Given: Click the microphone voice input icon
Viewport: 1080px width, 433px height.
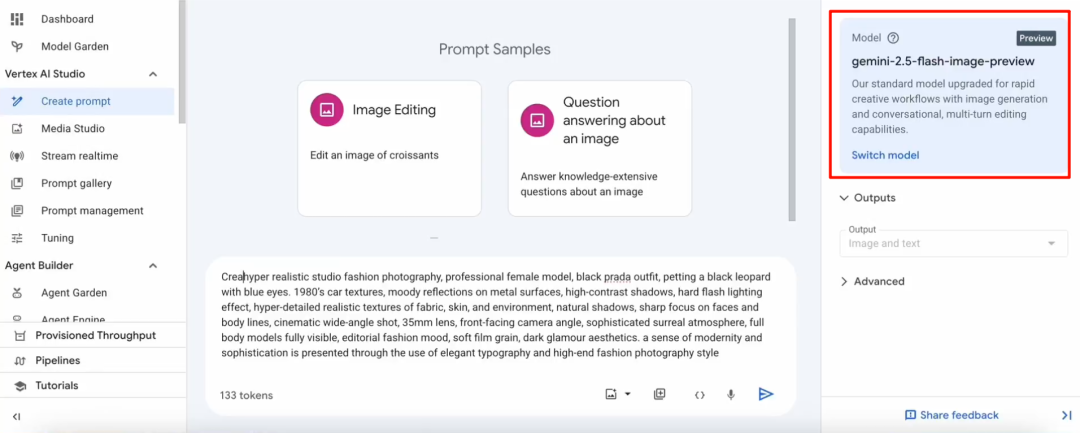Looking at the screenshot, I should click(731, 394).
